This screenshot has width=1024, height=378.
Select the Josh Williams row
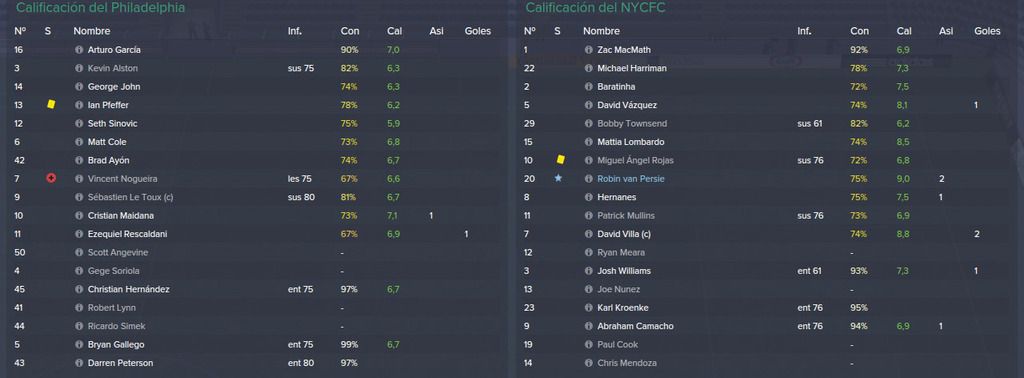click(768, 271)
